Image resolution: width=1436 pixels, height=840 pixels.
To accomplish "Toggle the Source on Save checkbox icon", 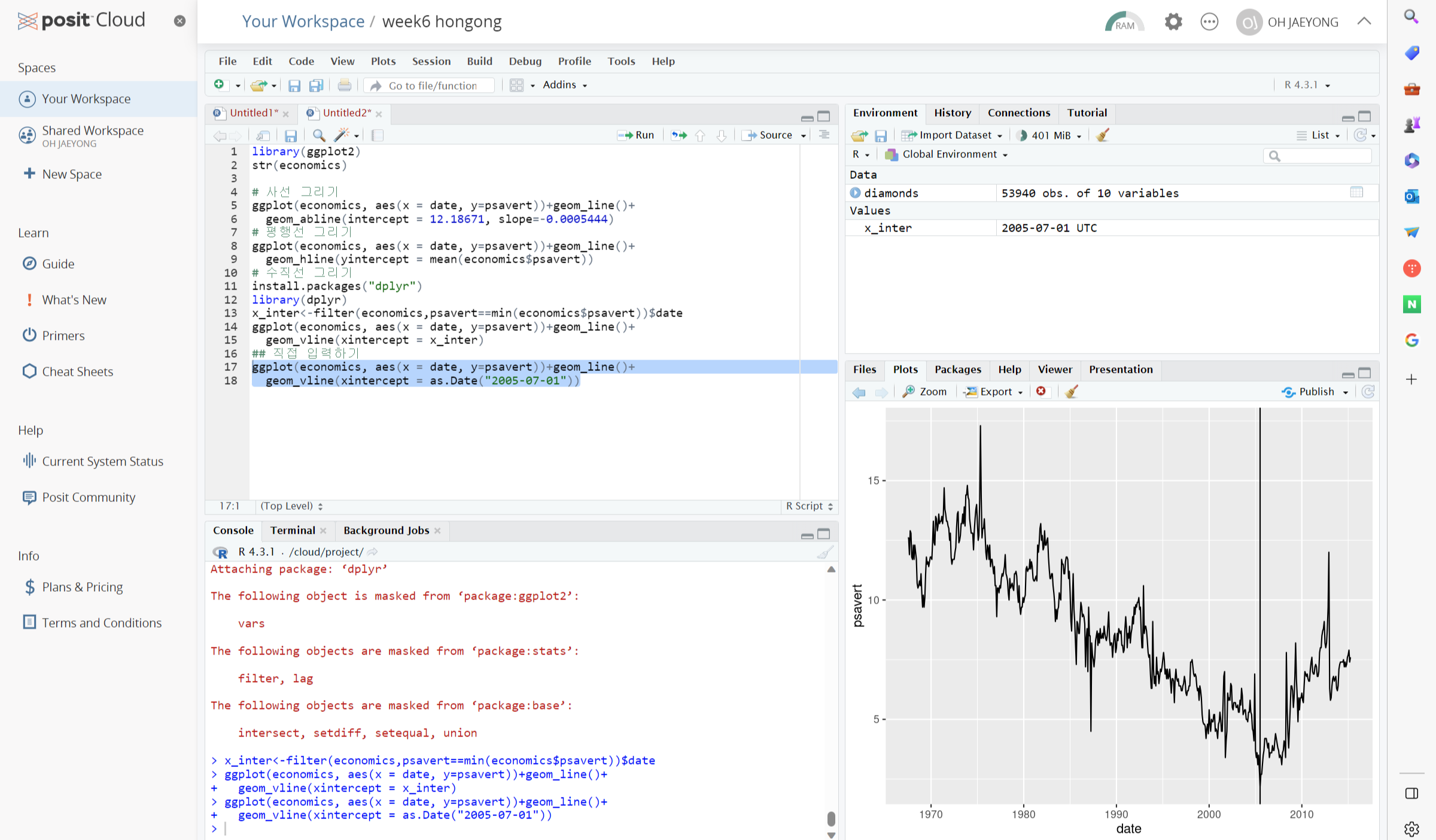I will tap(377, 135).
